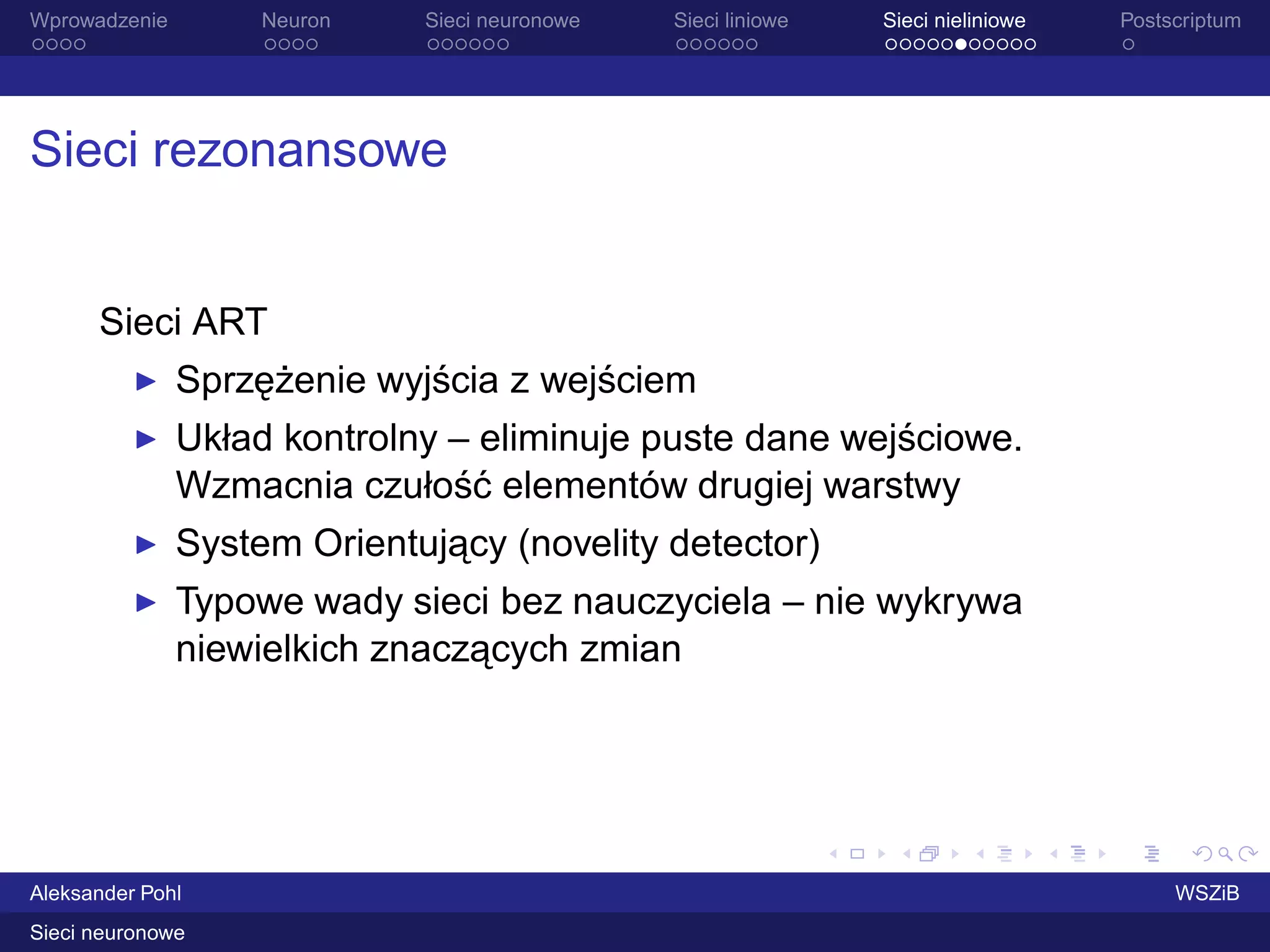The height and width of the screenshot is (952, 1270).
Task: Click author name Aleksander Pohl in footer
Action: pos(105,893)
